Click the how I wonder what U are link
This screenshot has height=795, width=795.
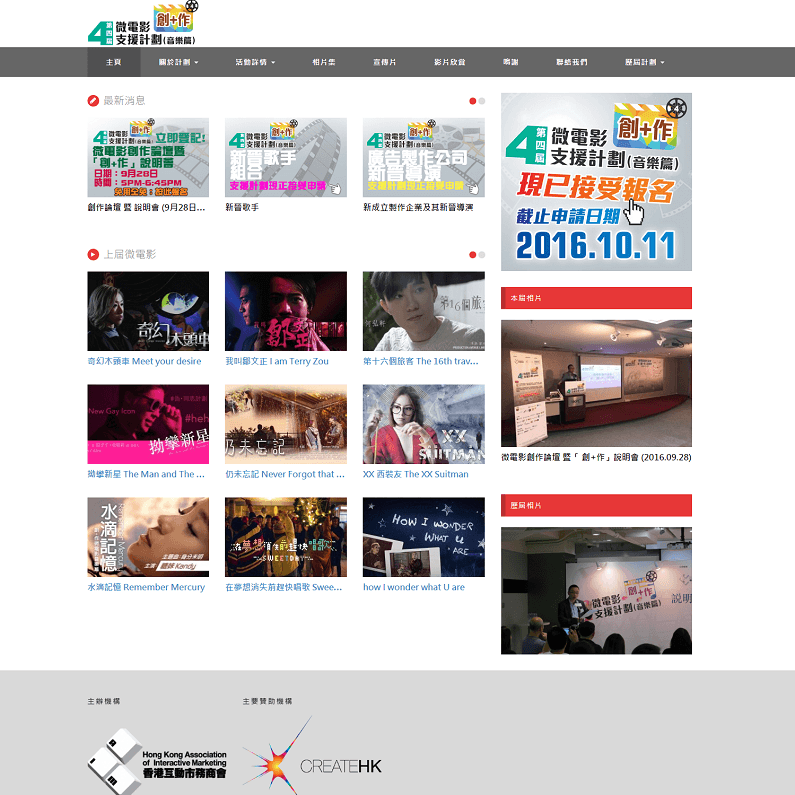click(414, 587)
